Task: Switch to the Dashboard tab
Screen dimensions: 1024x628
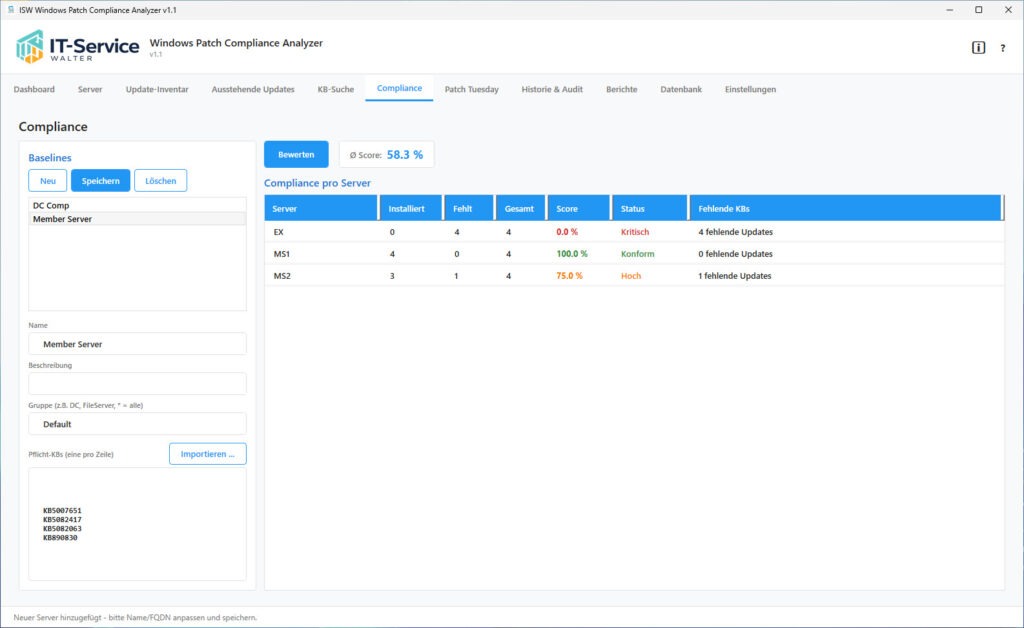Action: [34, 88]
